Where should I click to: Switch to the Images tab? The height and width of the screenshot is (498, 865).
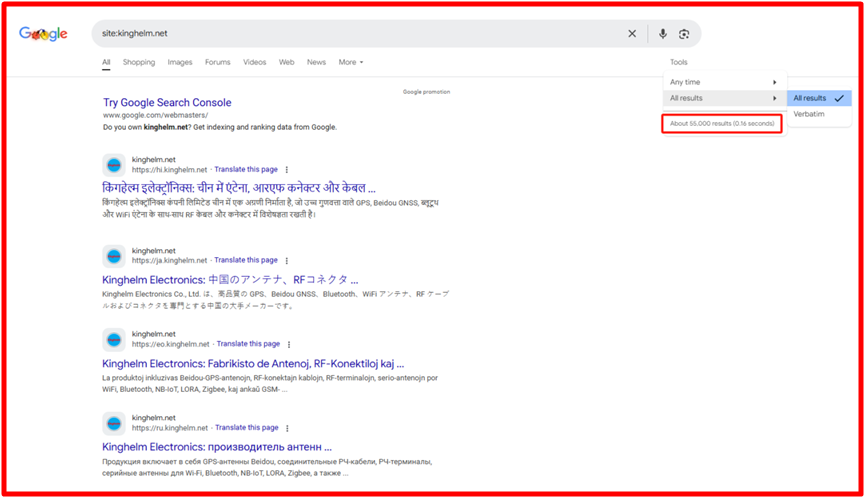pyautogui.click(x=180, y=62)
